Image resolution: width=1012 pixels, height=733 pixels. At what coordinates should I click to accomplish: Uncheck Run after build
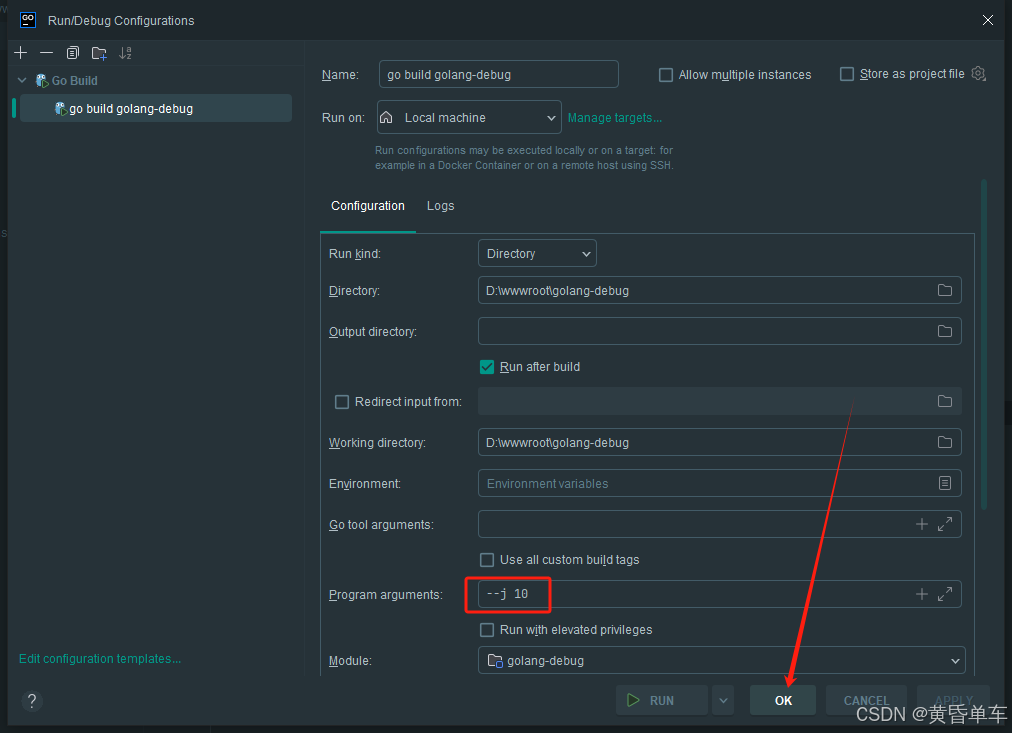(x=487, y=367)
